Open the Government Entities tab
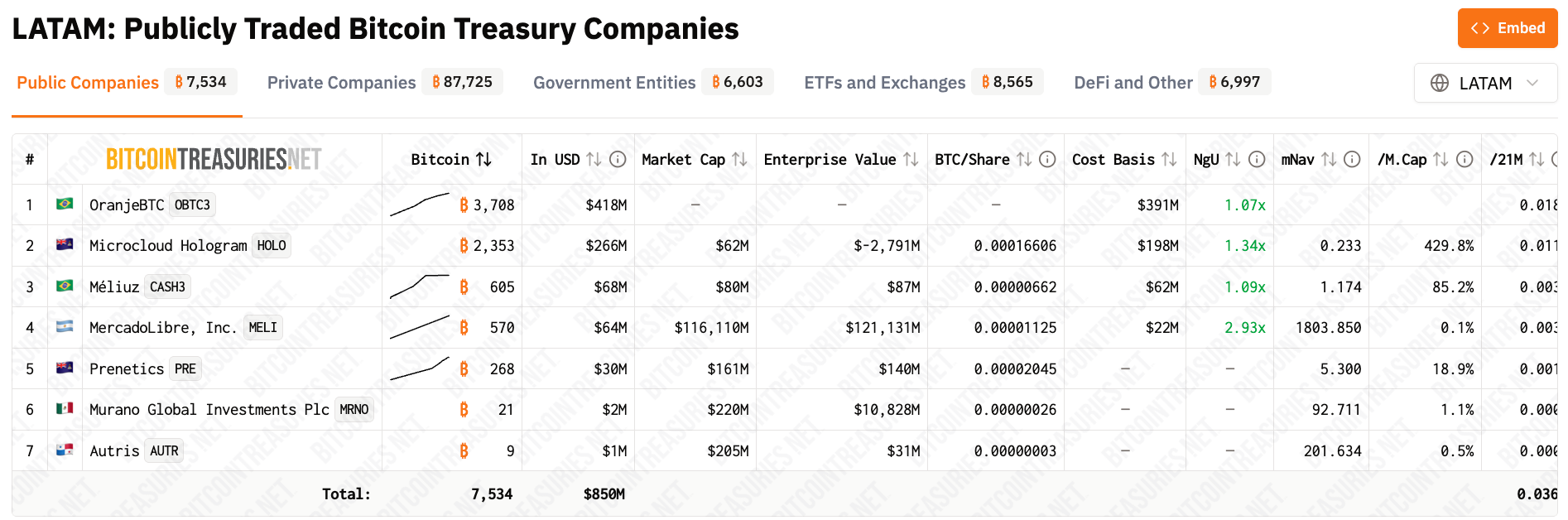 614,83
